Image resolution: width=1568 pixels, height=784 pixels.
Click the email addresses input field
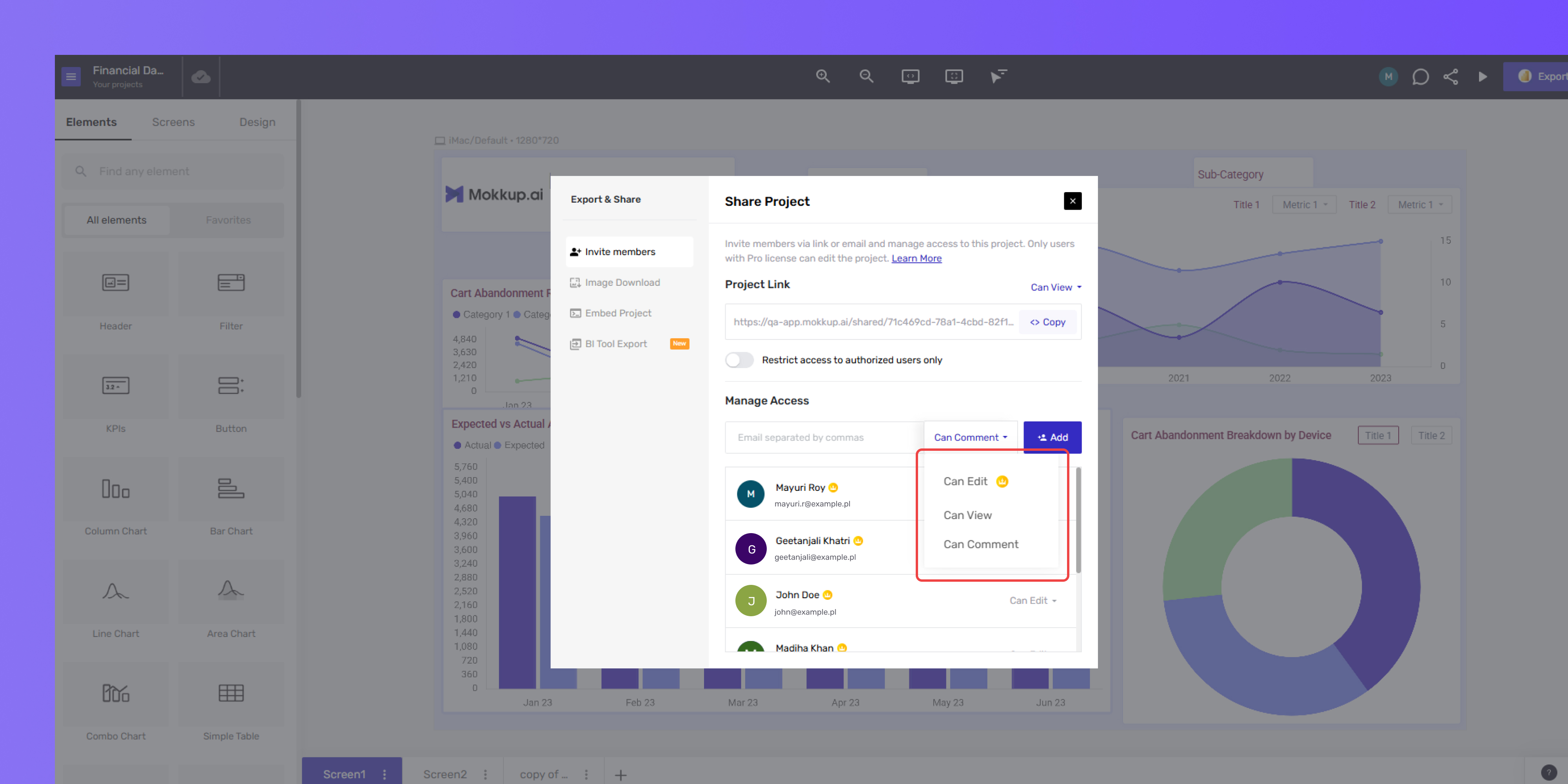point(825,437)
